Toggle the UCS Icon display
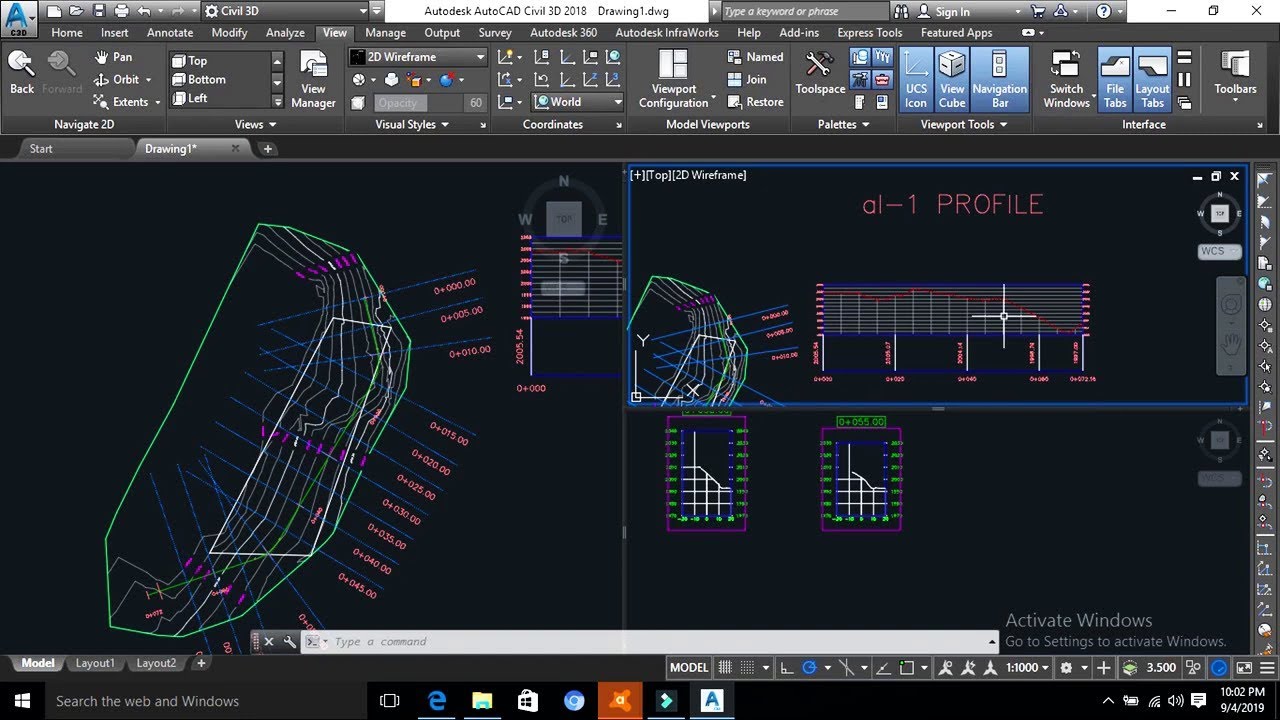 [916, 78]
